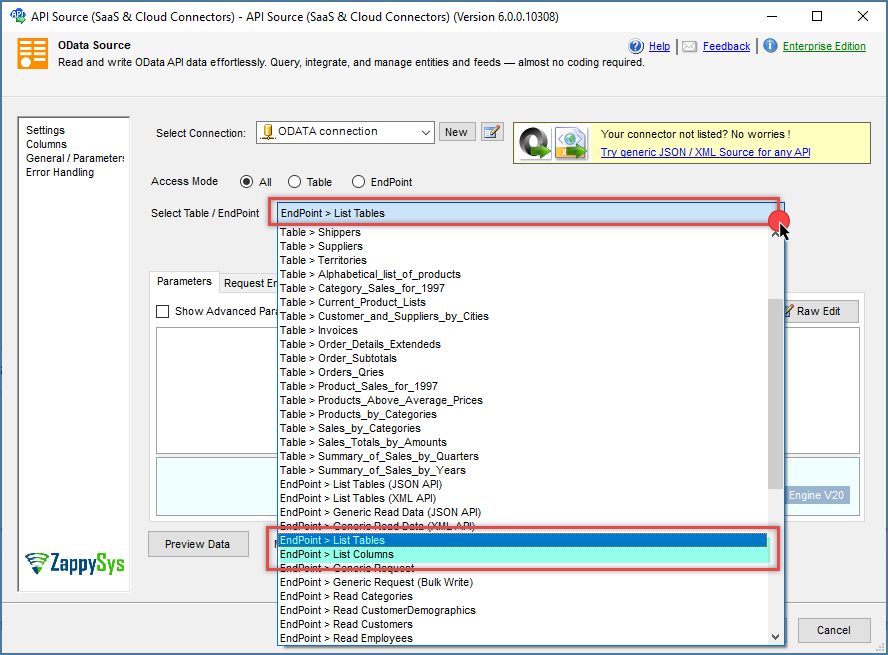Click the generic JSON/XML source banner icon
The height and width of the screenshot is (655, 888).
553,143
